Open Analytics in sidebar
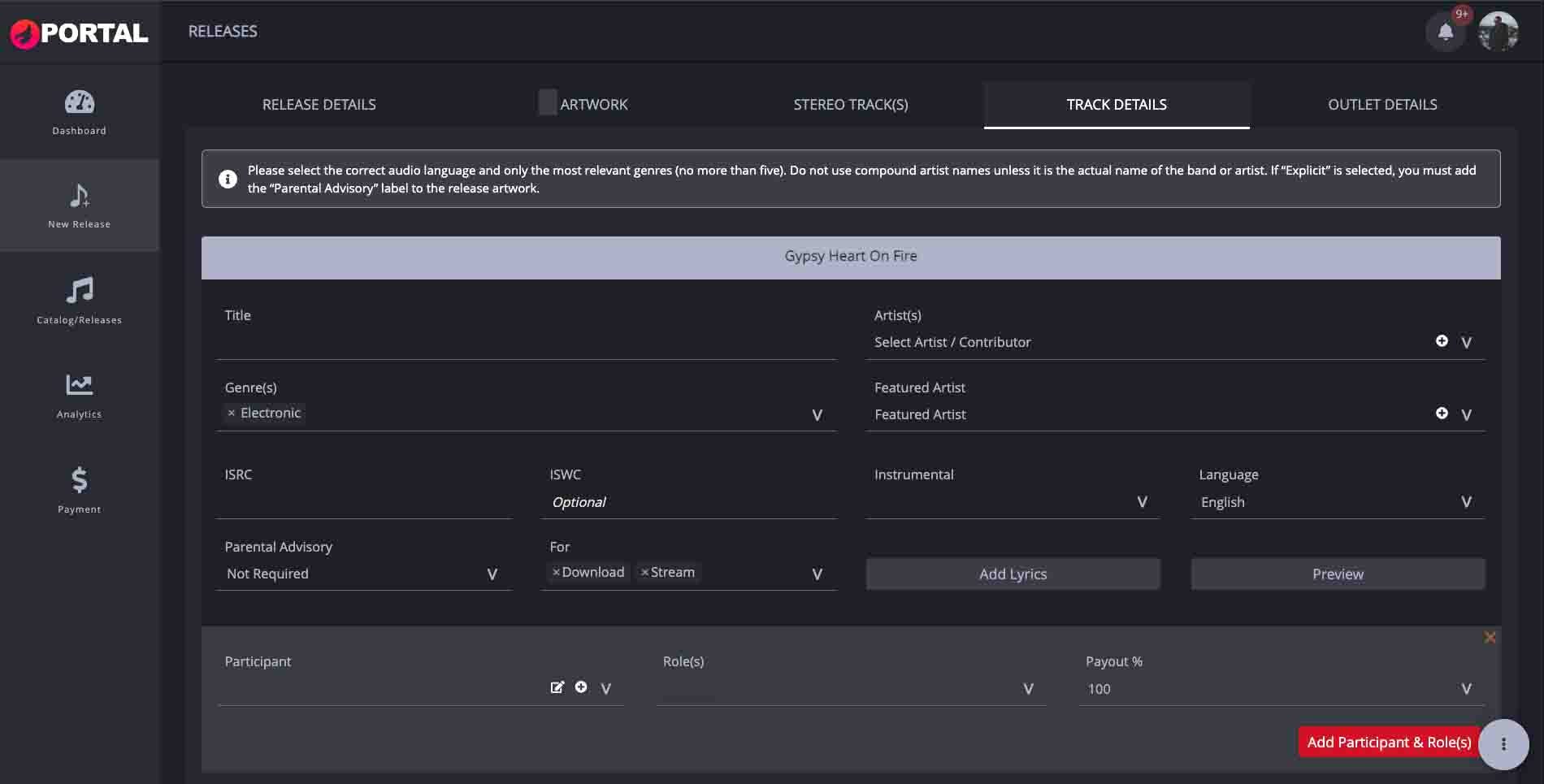The height and width of the screenshot is (784, 1544). coord(79,396)
